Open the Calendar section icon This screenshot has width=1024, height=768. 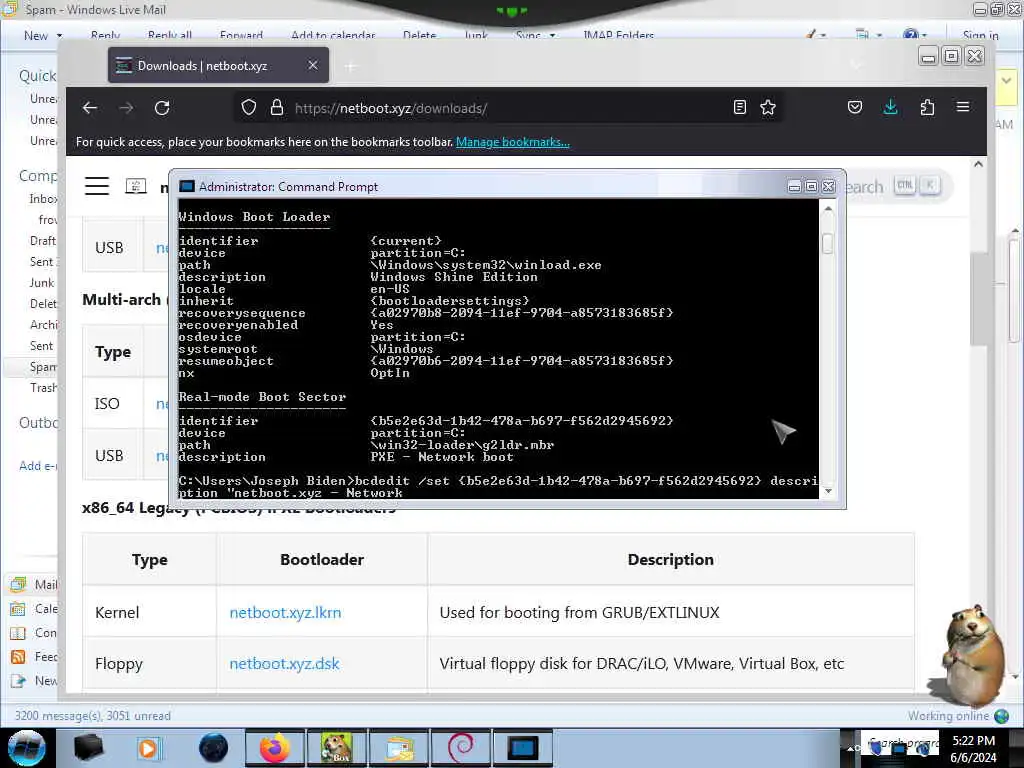tap(18, 609)
